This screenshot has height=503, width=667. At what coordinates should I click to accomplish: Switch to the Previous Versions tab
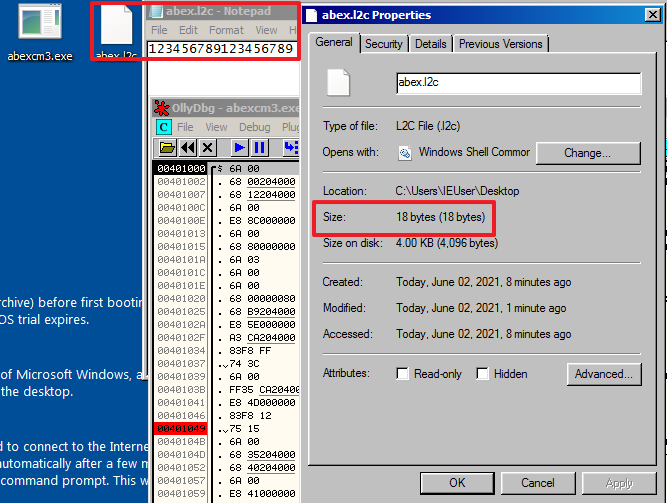pos(501,44)
